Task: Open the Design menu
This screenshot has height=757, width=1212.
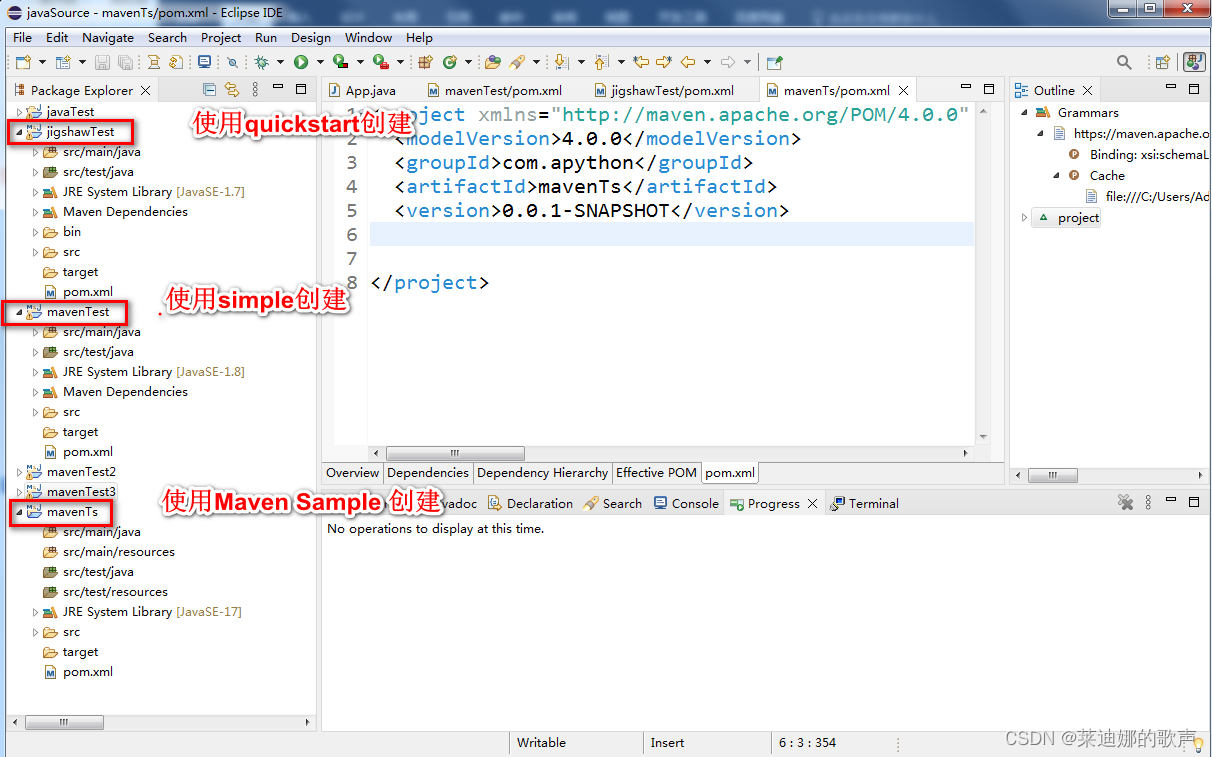Action: point(311,37)
